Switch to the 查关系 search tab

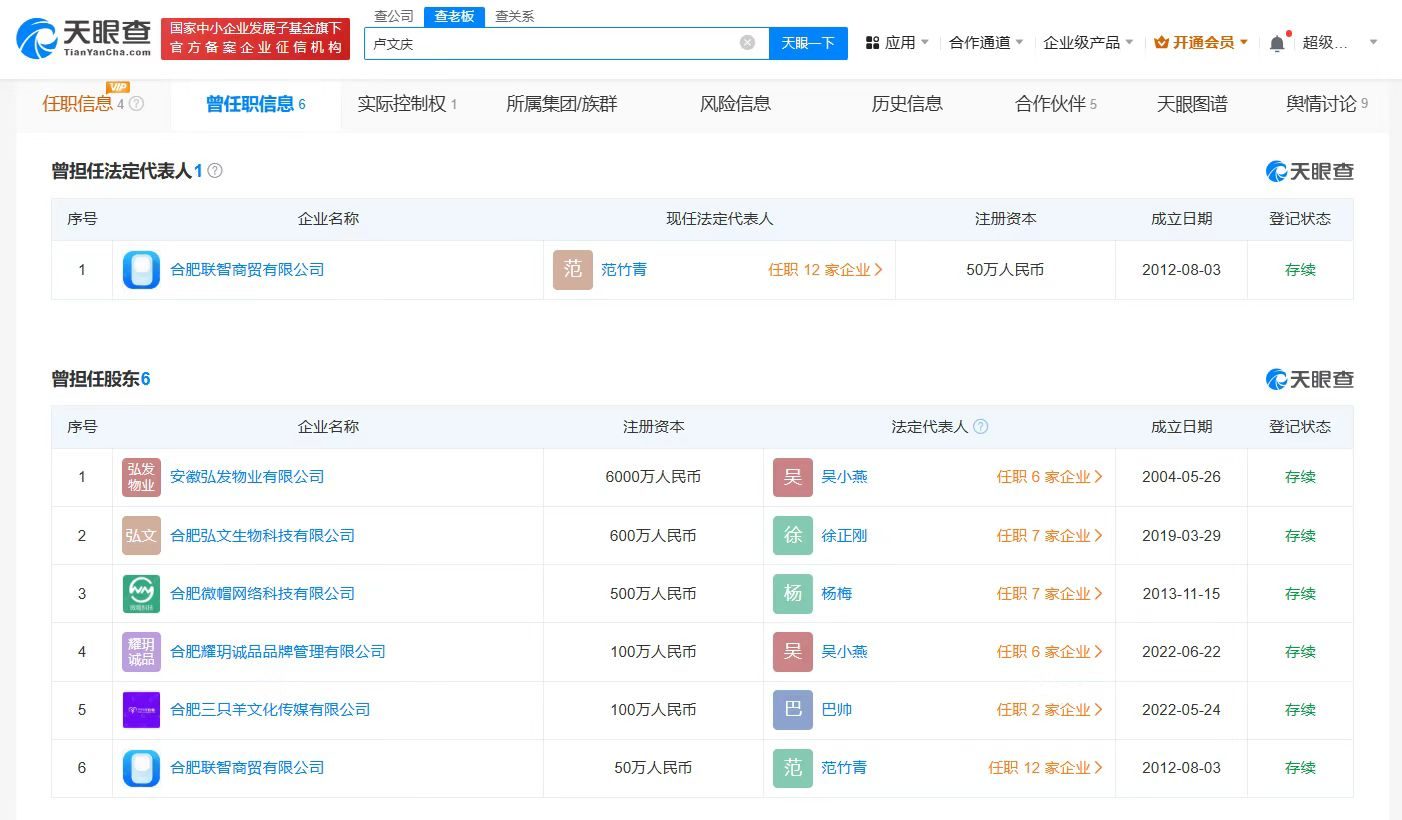click(x=513, y=16)
